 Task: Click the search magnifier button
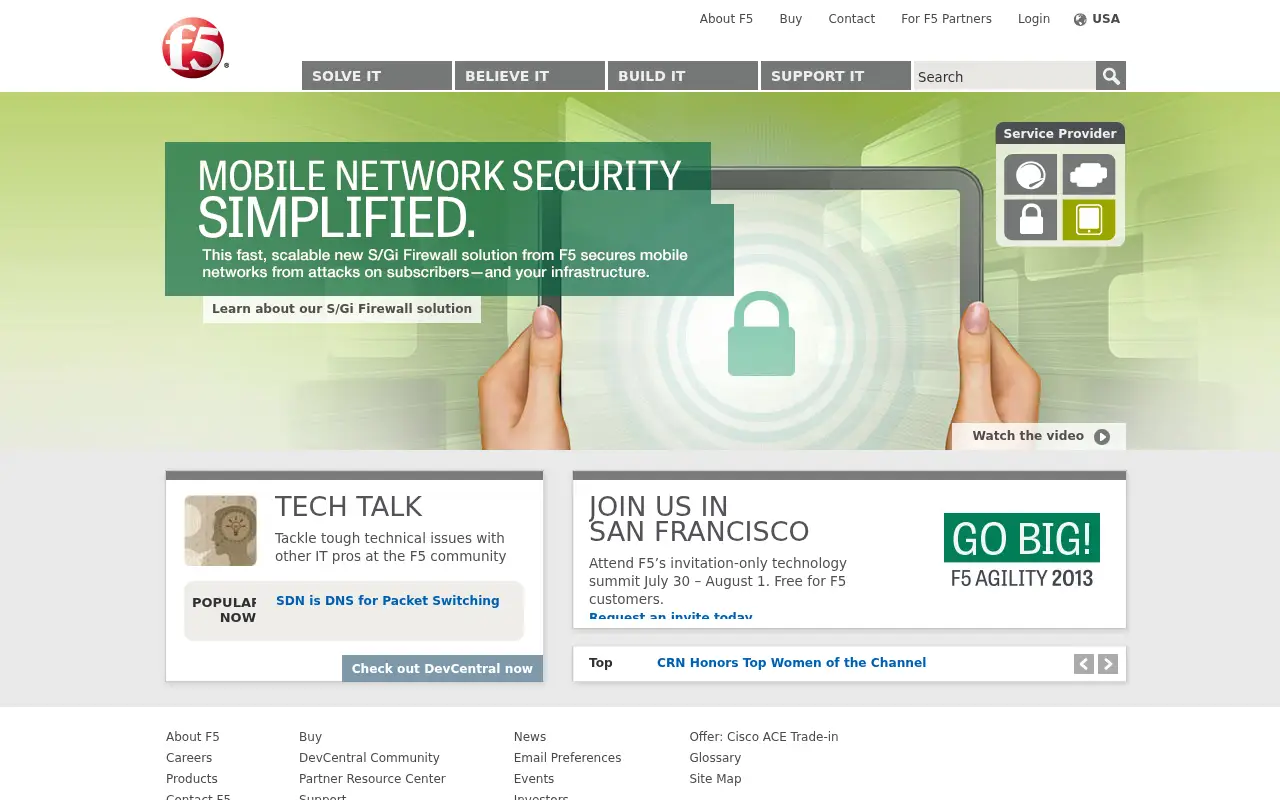[1111, 76]
